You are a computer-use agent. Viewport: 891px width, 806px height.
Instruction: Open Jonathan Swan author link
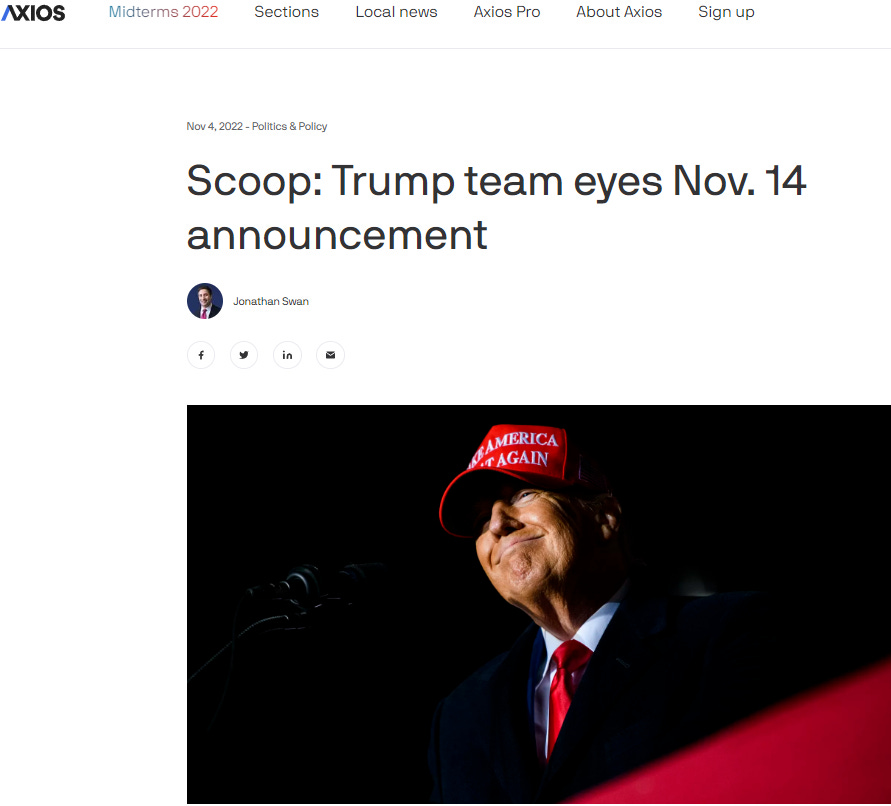(271, 301)
